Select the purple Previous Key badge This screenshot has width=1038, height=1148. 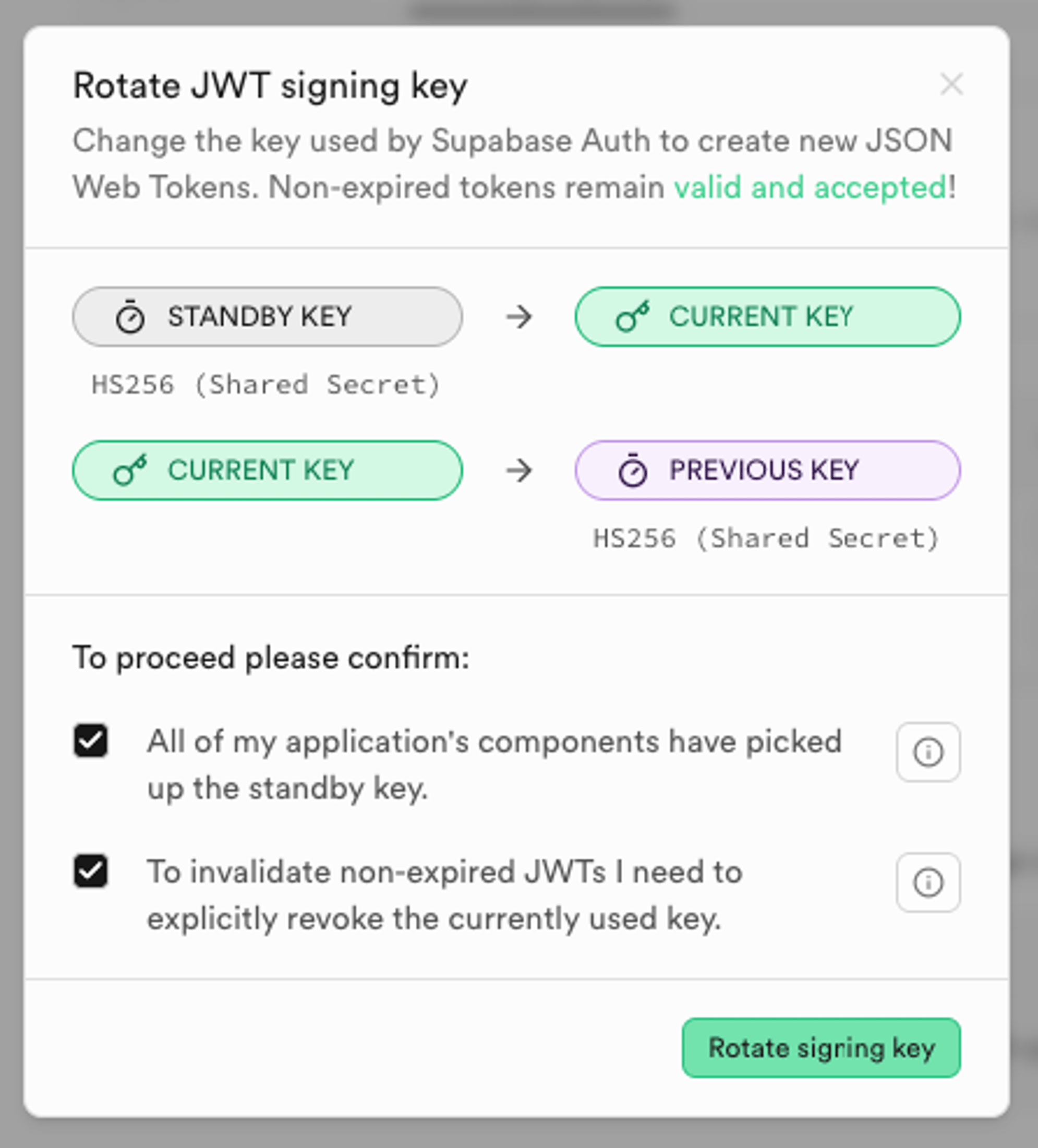click(768, 470)
